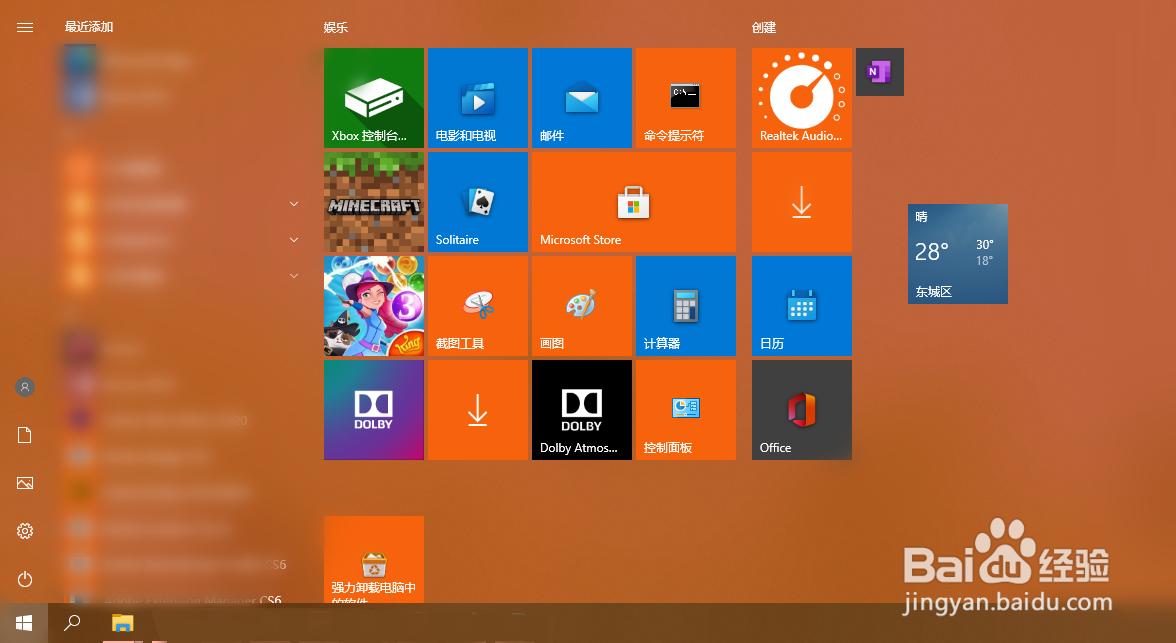Open the purple Dolby Access tile
Image resolution: width=1176 pixels, height=643 pixels.
pyautogui.click(x=374, y=410)
